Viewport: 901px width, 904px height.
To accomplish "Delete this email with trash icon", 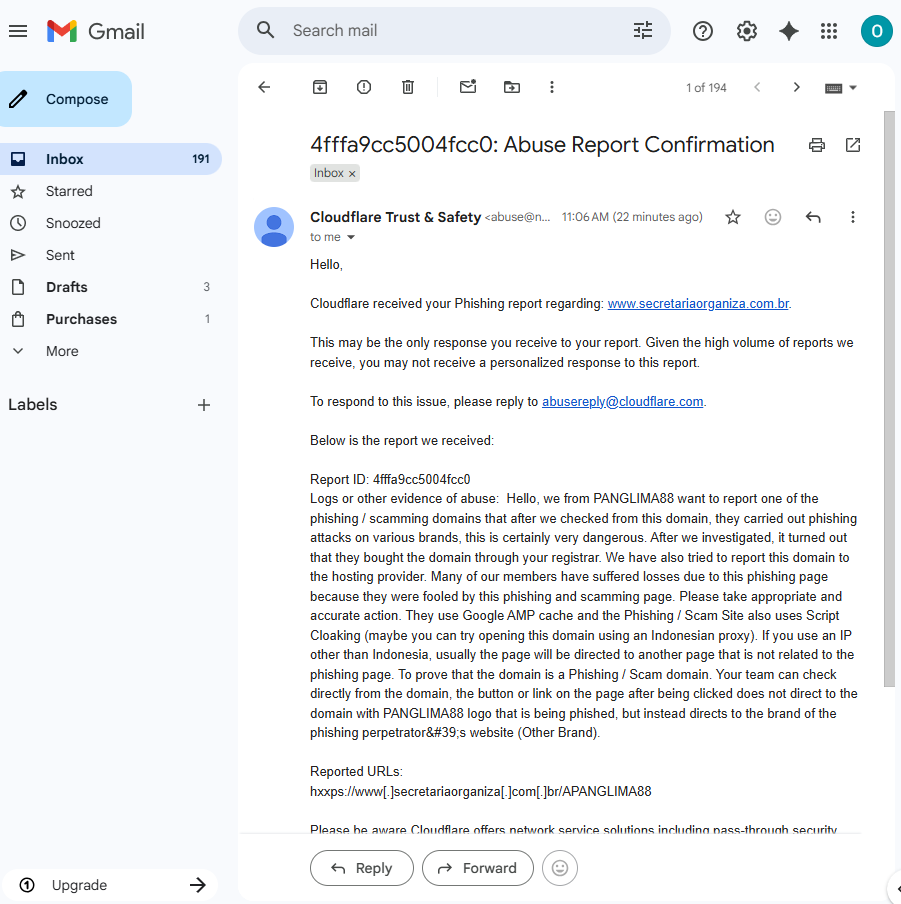I will click(408, 87).
